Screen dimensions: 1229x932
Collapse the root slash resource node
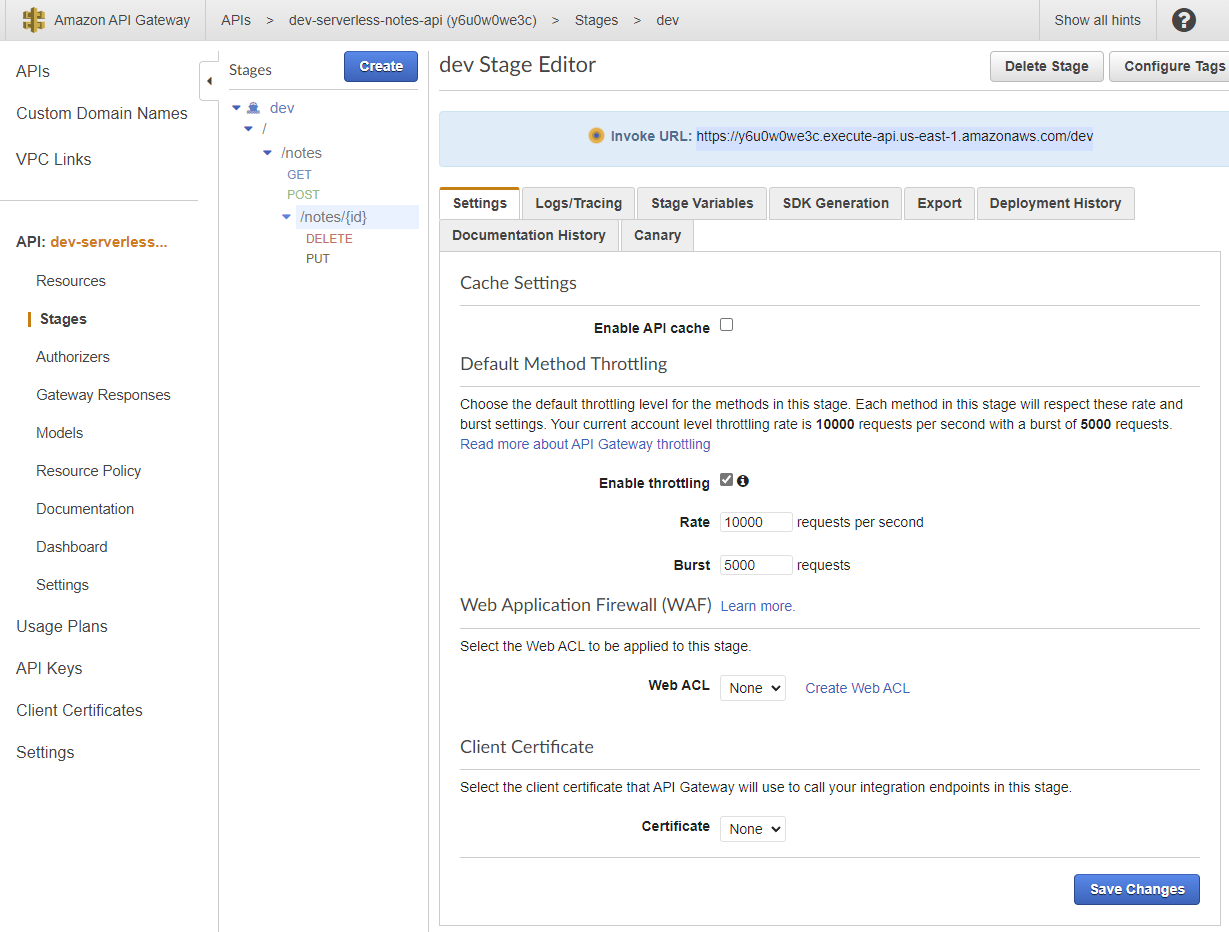tap(248, 129)
